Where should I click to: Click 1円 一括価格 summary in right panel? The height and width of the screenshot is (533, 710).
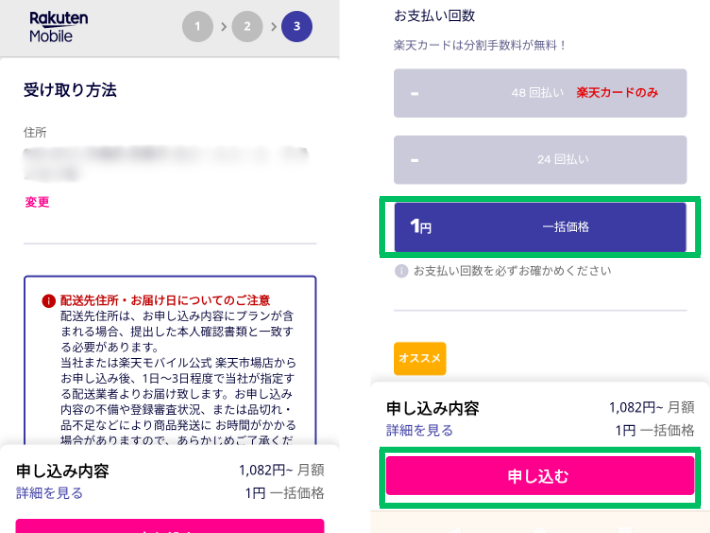point(654,430)
